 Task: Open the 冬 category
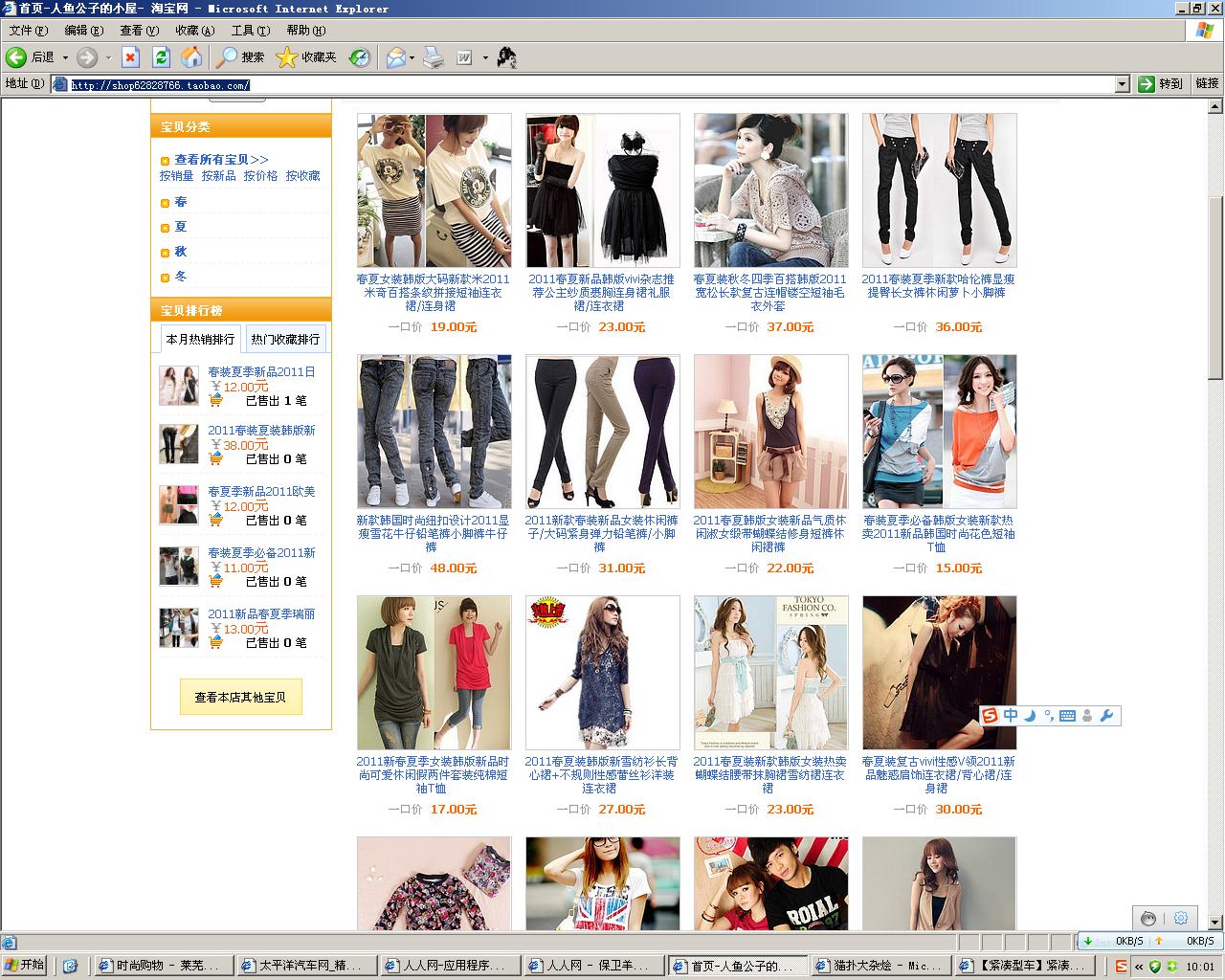pyautogui.click(x=181, y=277)
